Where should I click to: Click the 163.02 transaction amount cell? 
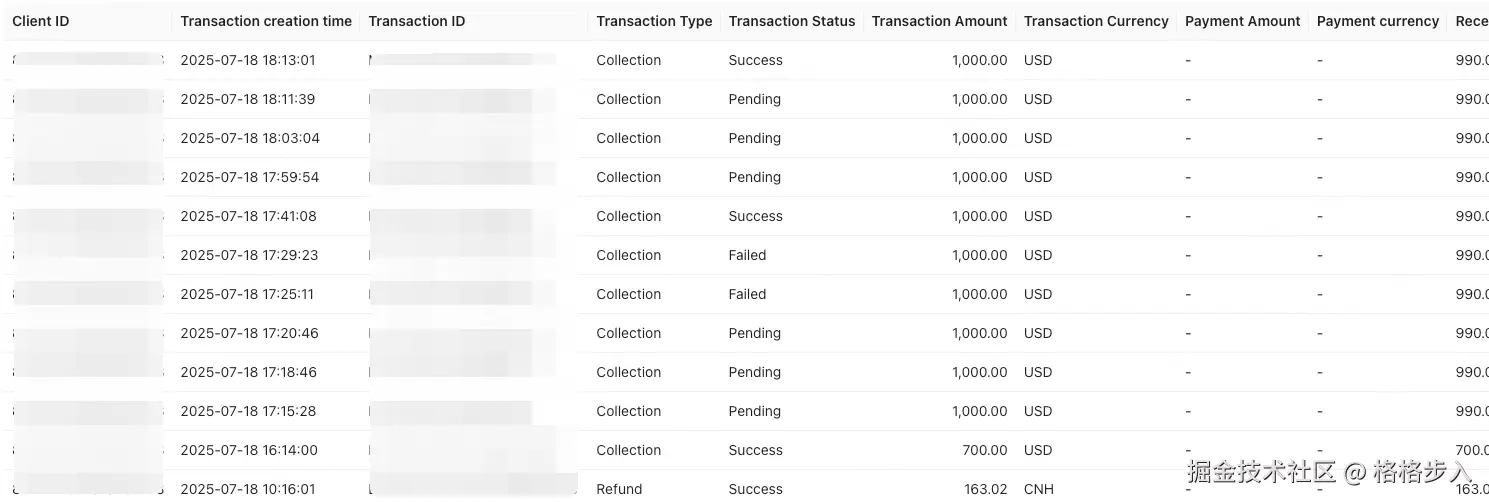click(984, 489)
